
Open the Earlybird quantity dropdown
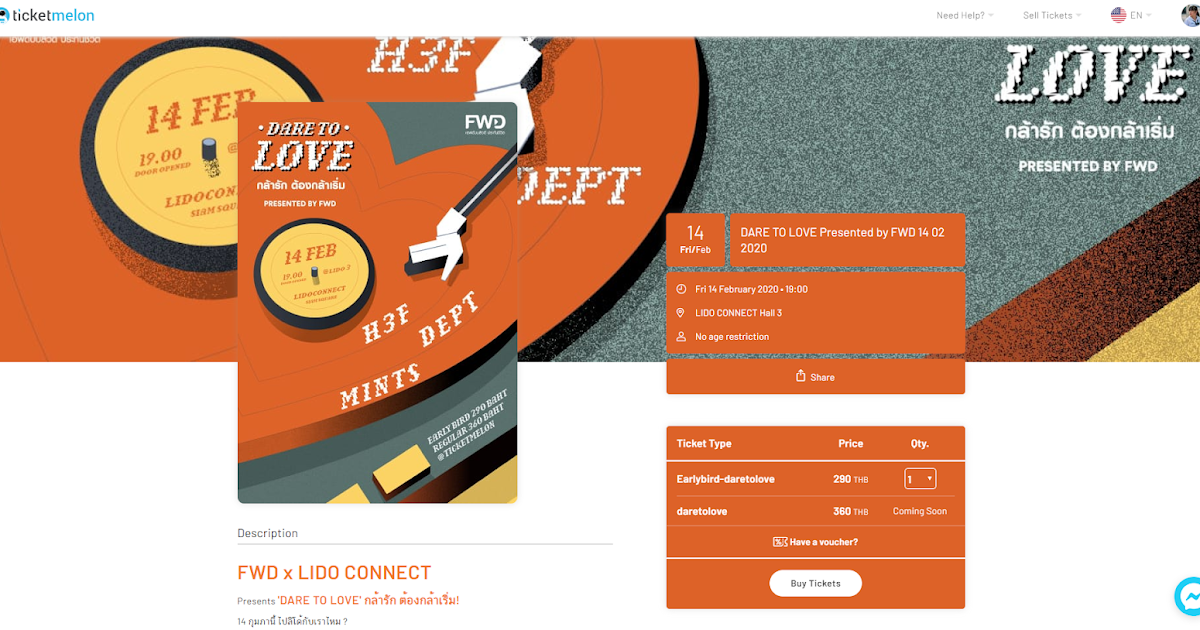tap(920, 479)
